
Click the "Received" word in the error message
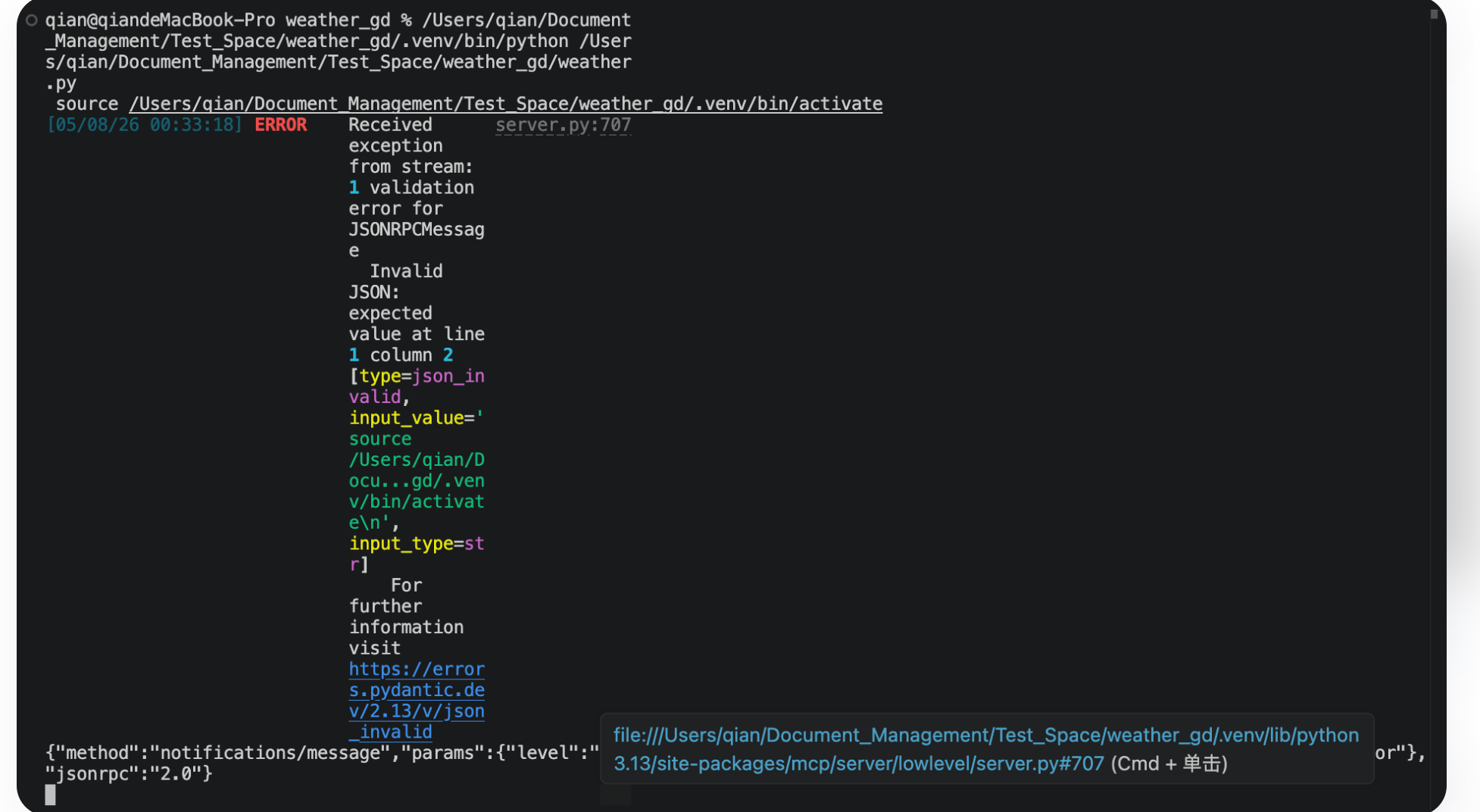[390, 125]
